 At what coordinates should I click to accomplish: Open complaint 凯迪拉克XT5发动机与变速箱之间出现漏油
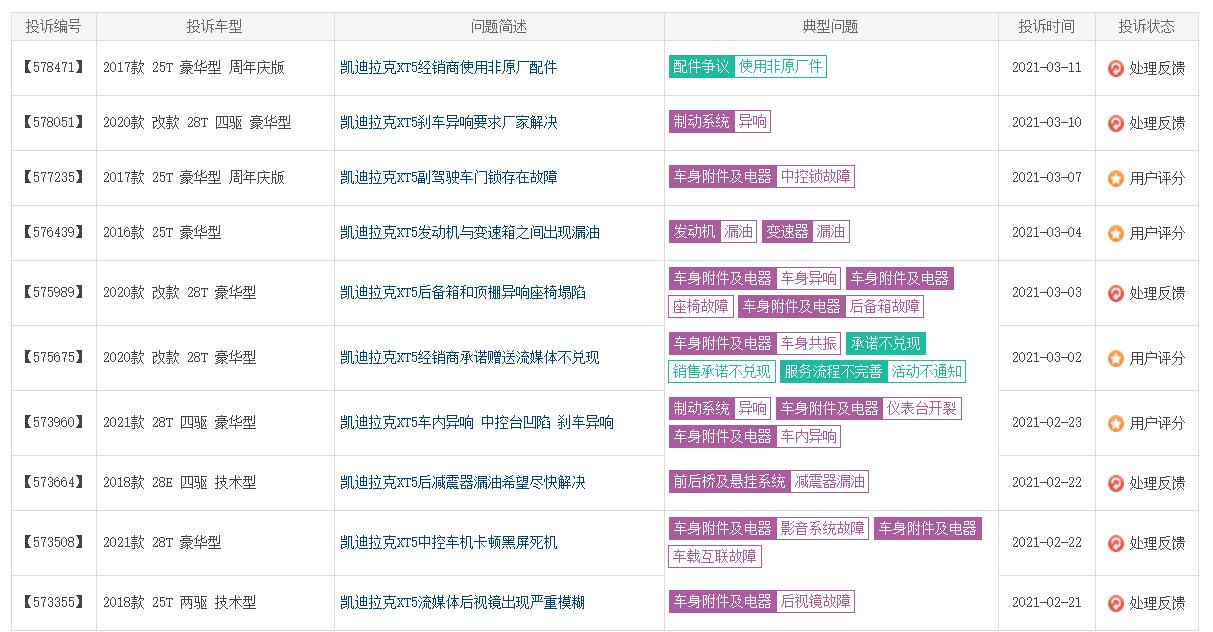click(469, 232)
